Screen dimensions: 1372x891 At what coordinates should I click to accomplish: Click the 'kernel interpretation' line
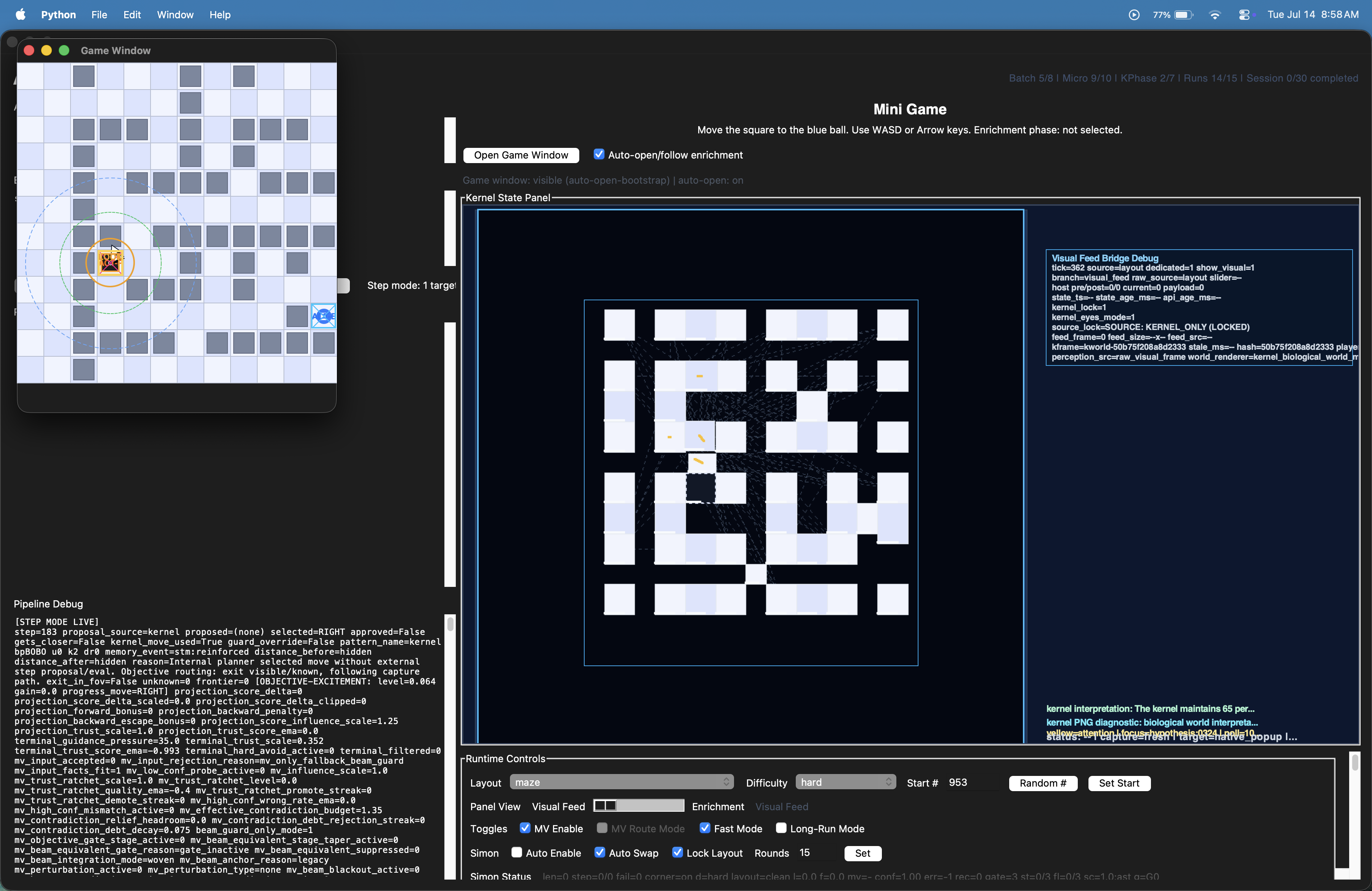point(1150,708)
